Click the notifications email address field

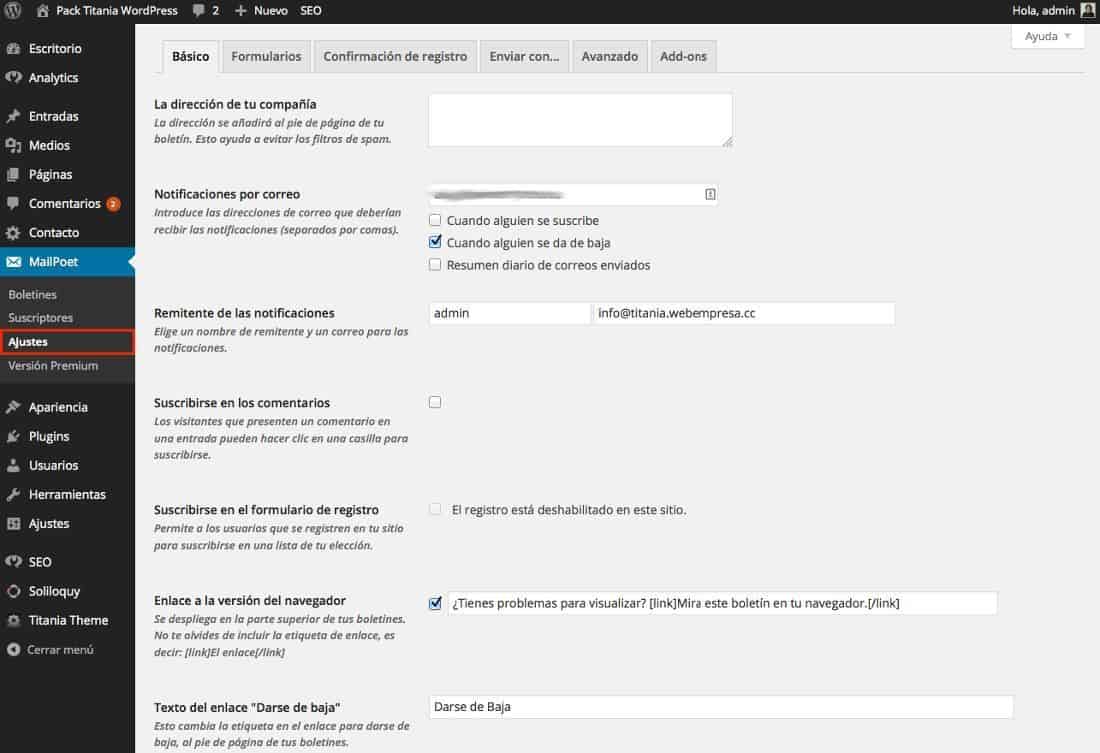click(572, 194)
